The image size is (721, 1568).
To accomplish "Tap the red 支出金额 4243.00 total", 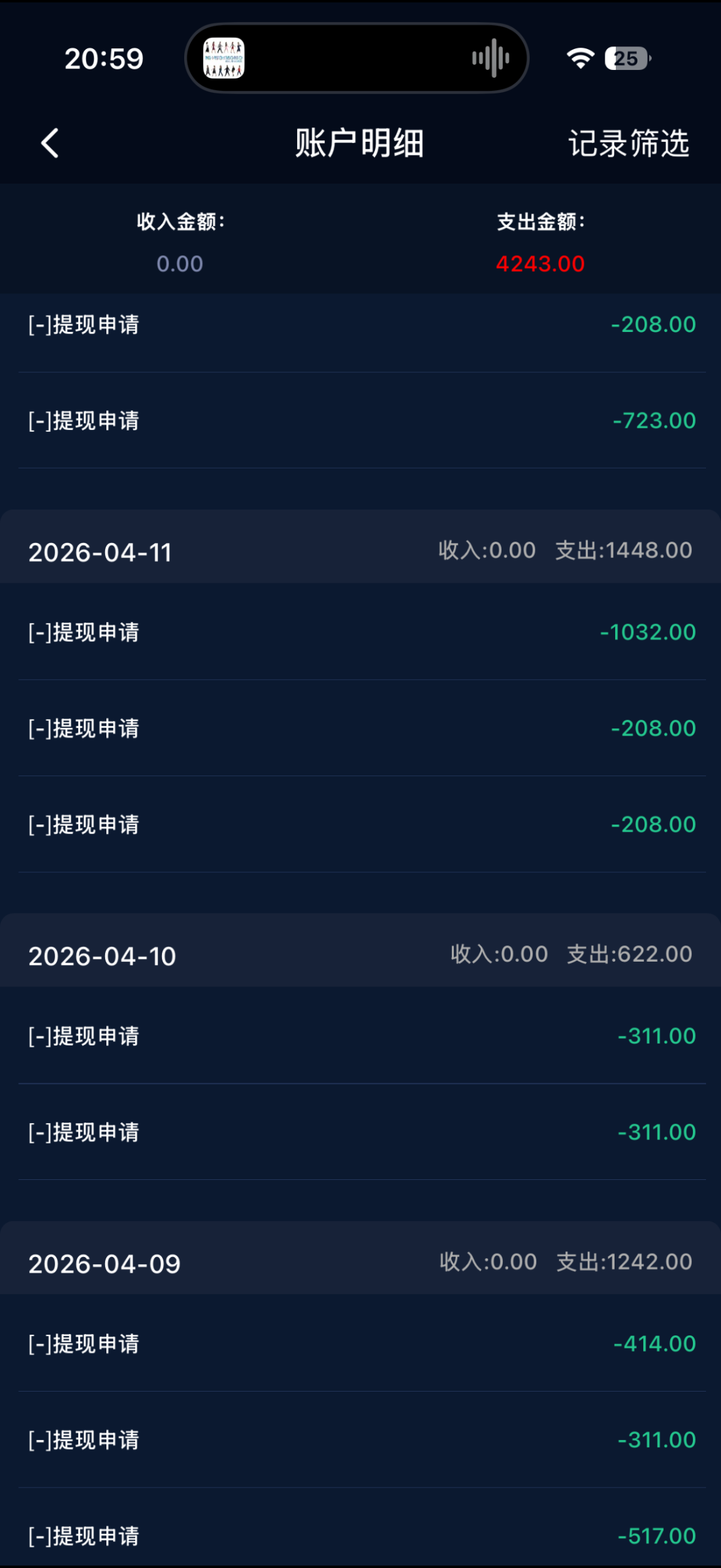I will 540,263.
